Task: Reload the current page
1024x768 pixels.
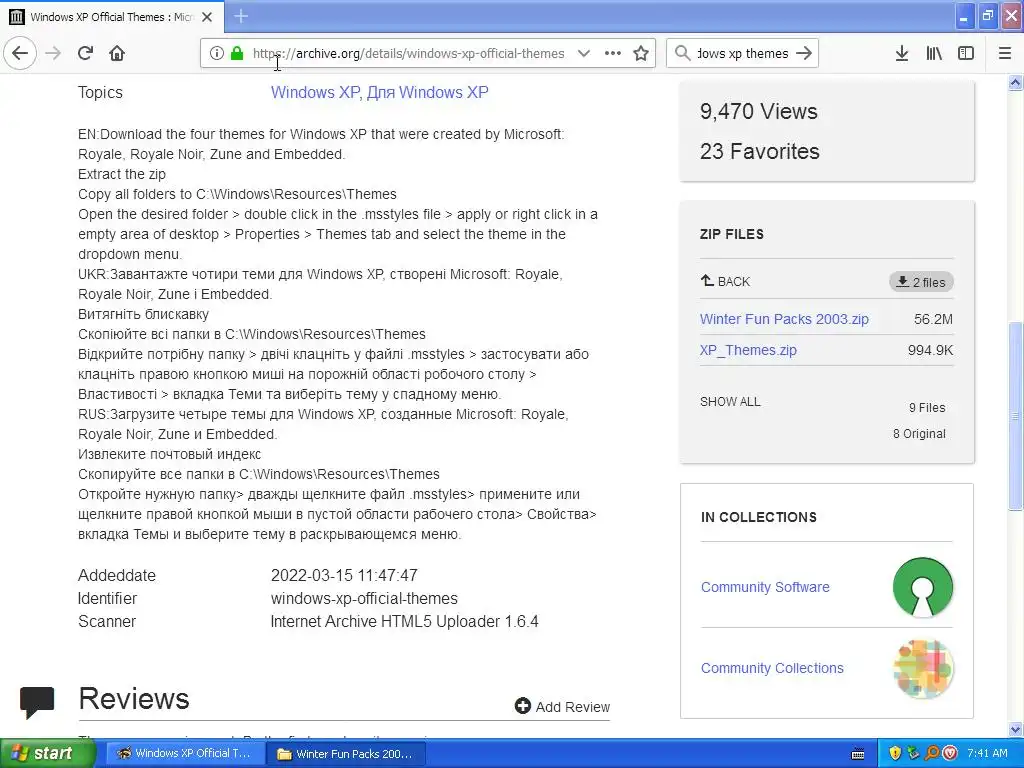Action: (86, 53)
